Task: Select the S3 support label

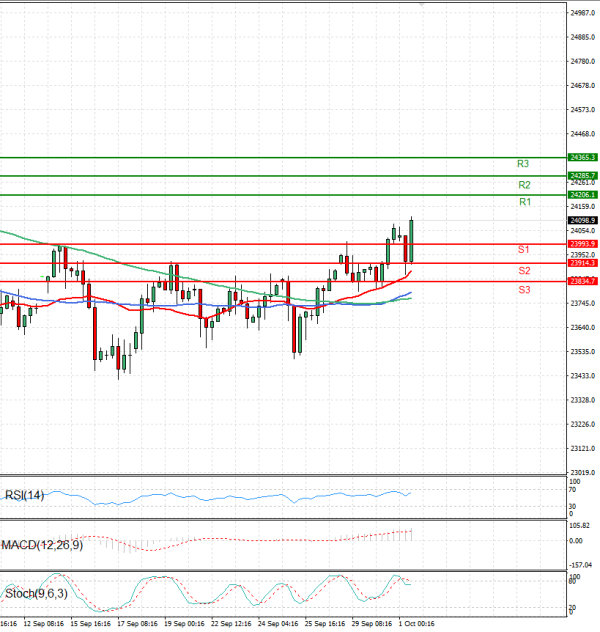Action: click(x=524, y=289)
